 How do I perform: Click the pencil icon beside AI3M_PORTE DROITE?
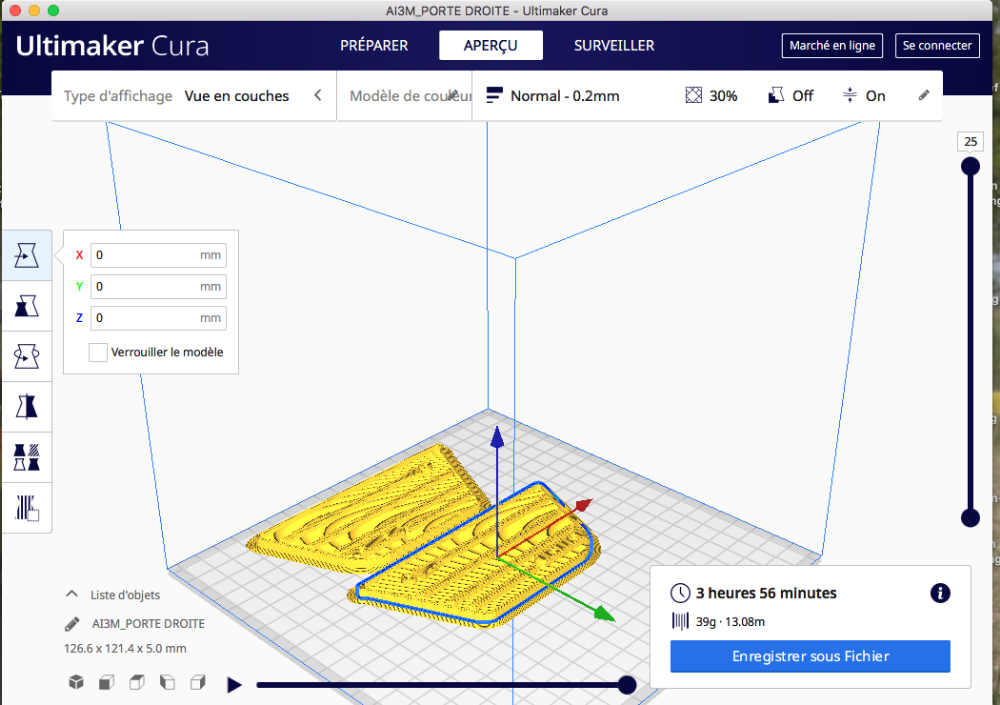point(72,623)
